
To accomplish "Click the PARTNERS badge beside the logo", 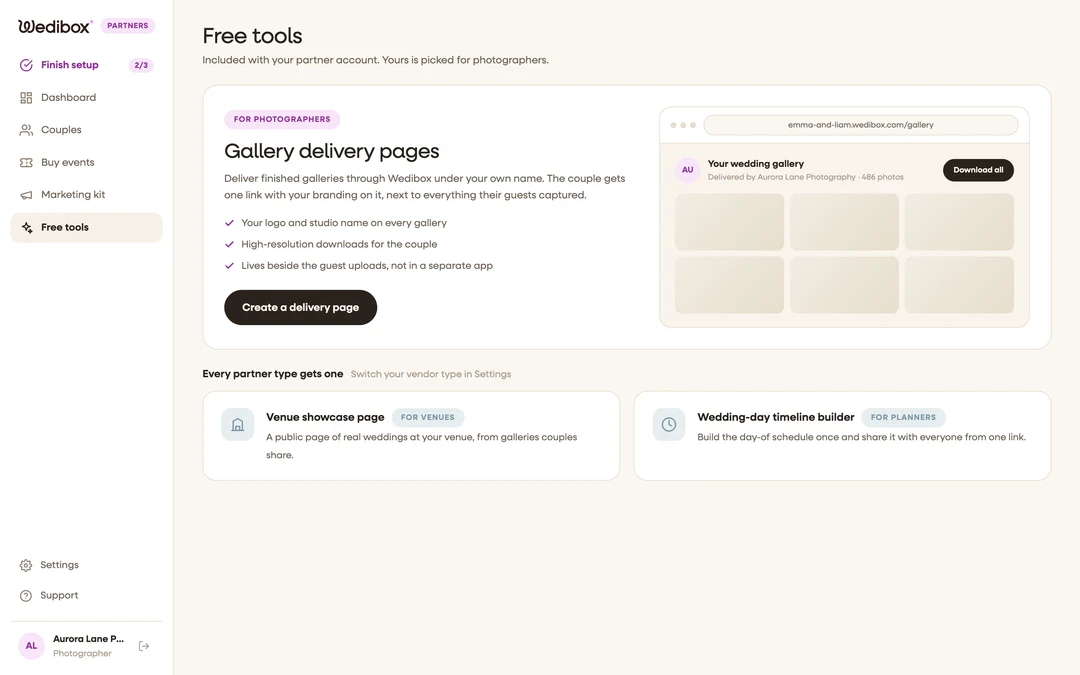I will click(x=127, y=25).
